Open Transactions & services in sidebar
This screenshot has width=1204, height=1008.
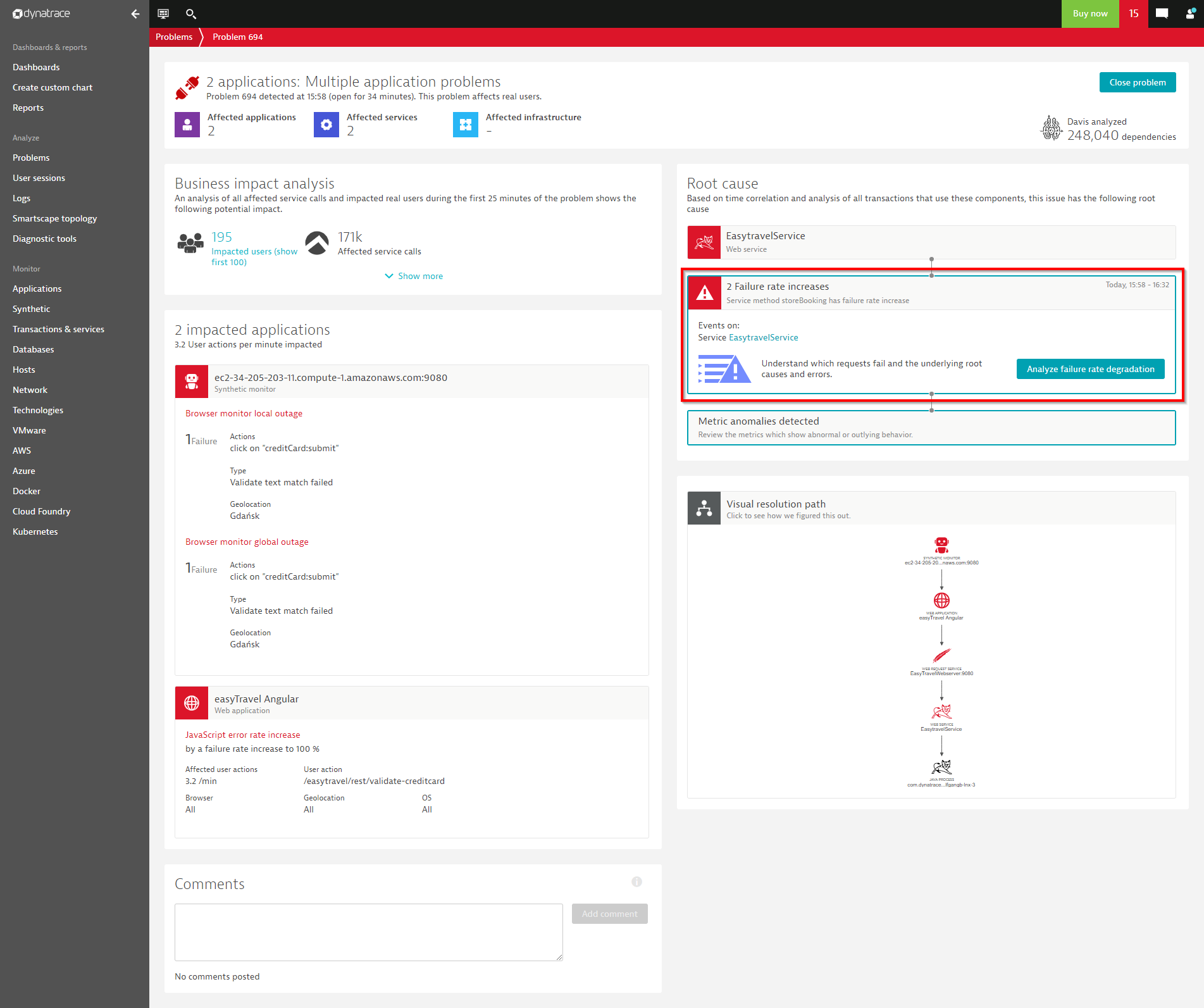(58, 329)
